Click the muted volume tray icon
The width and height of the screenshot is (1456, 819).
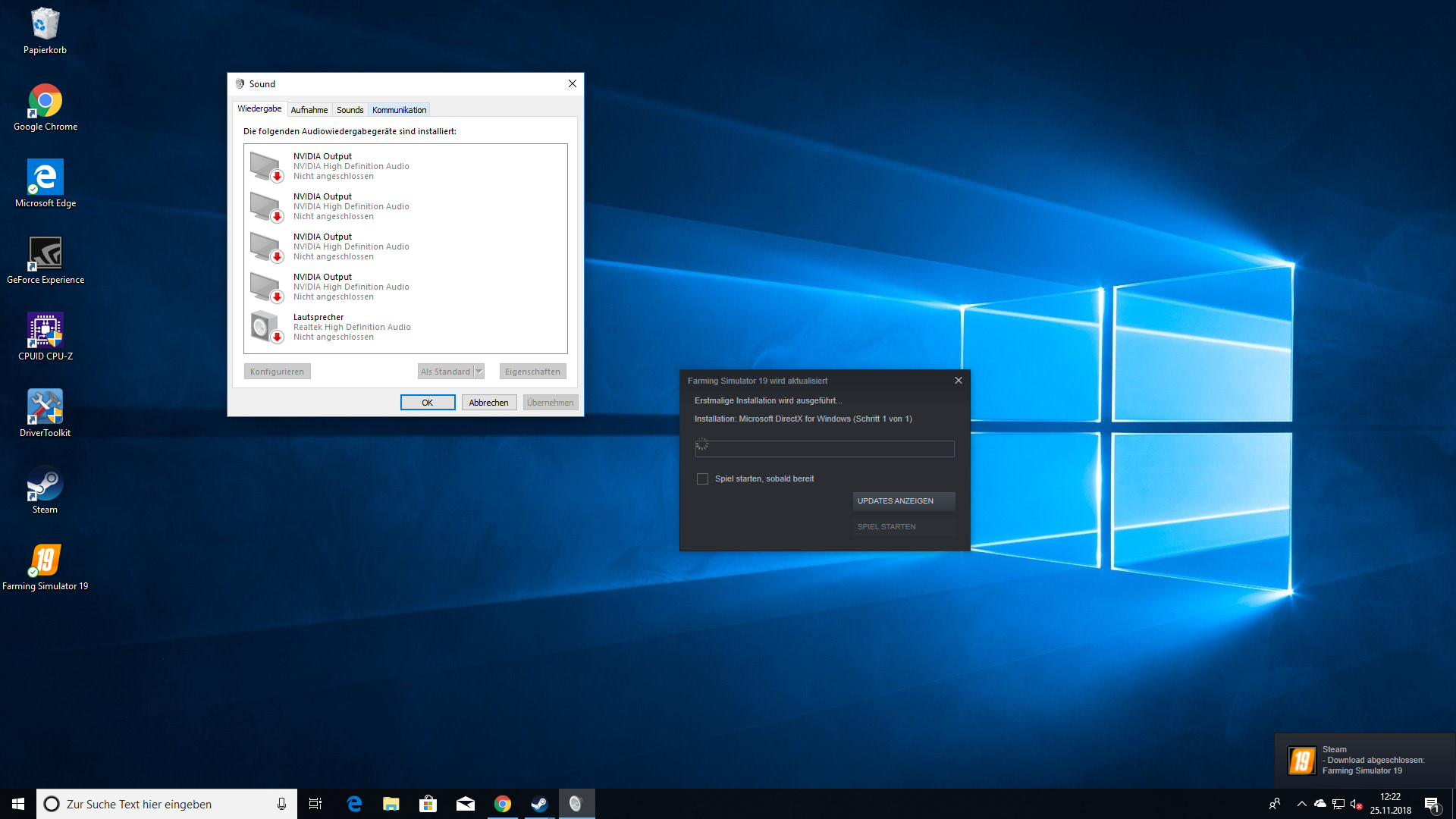[x=1357, y=804]
